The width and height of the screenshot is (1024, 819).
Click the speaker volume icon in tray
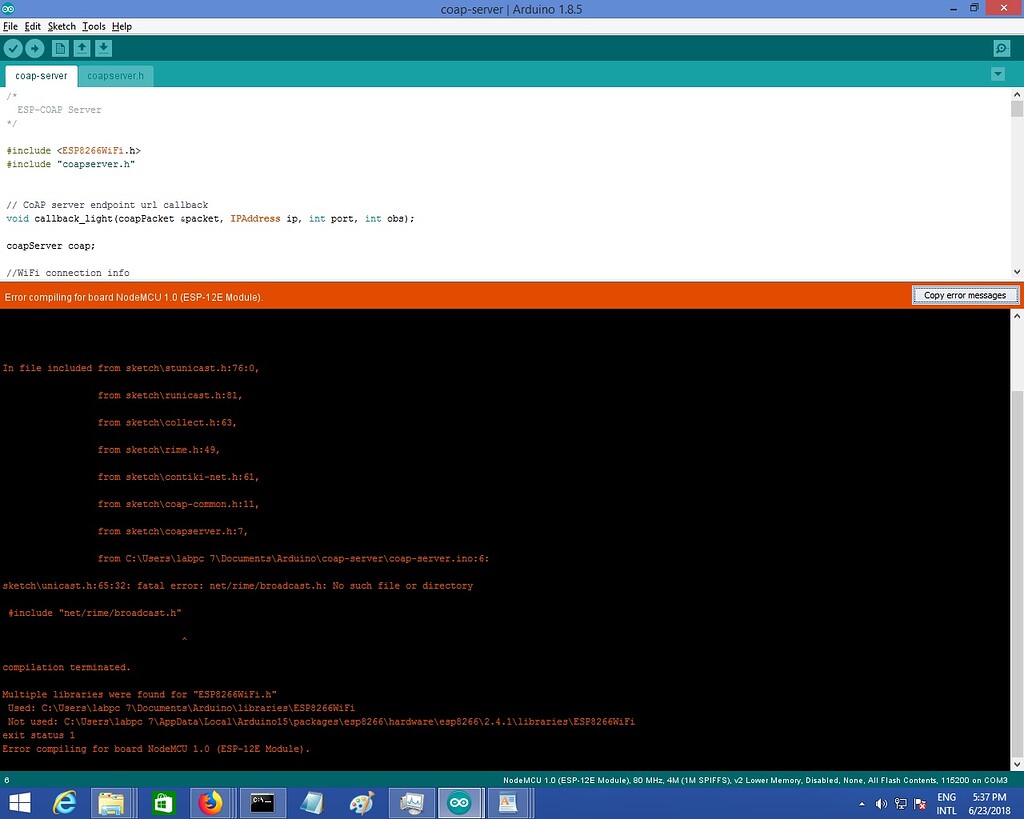click(x=880, y=803)
